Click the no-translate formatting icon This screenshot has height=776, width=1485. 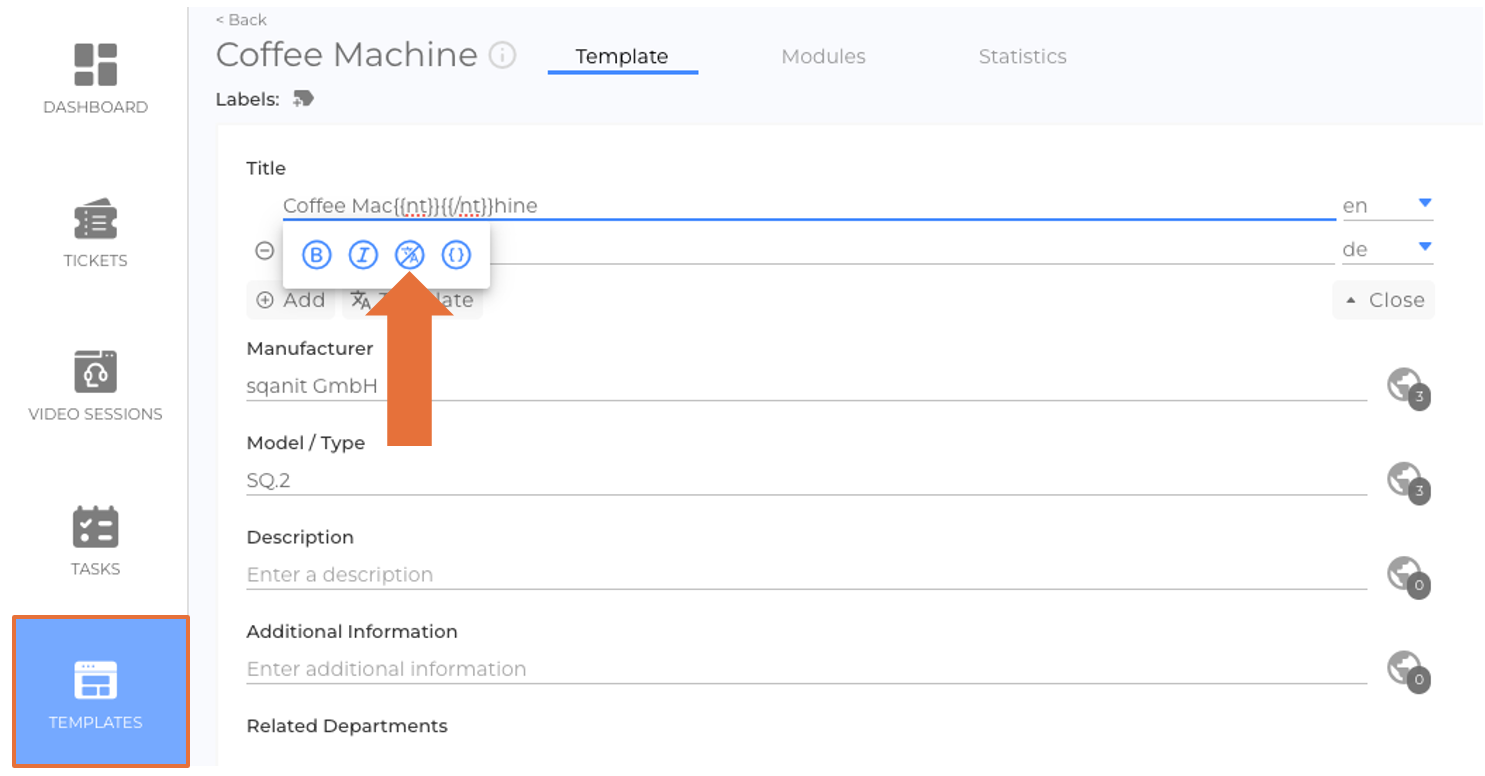click(x=409, y=256)
